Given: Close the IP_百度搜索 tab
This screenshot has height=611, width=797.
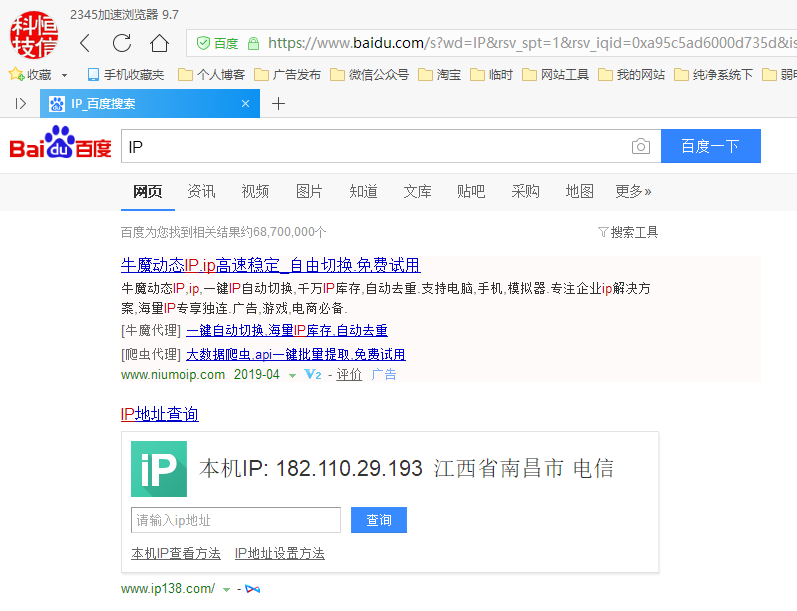Looking at the screenshot, I should tap(246, 104).
